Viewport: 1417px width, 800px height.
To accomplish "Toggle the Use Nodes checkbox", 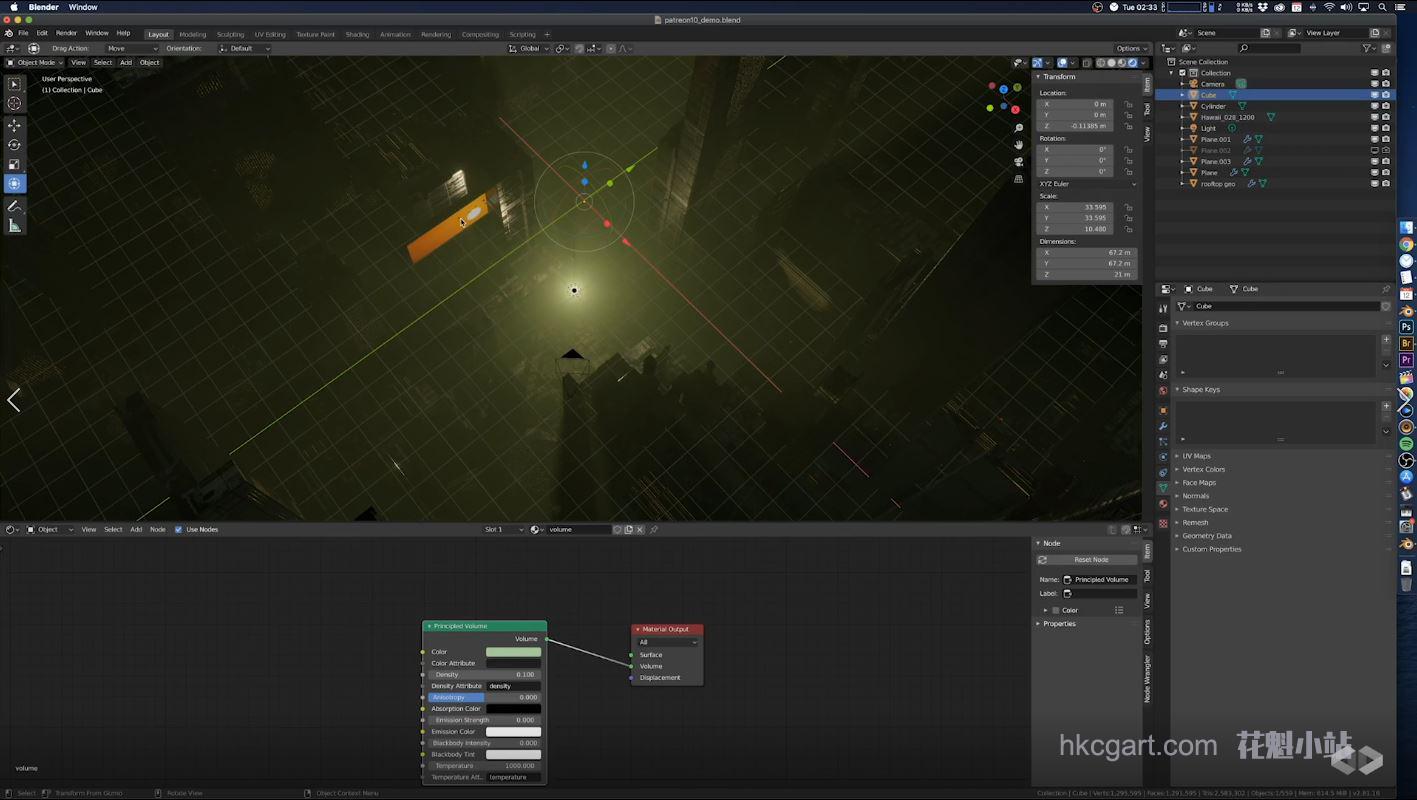I will click(x=179, y=529).
